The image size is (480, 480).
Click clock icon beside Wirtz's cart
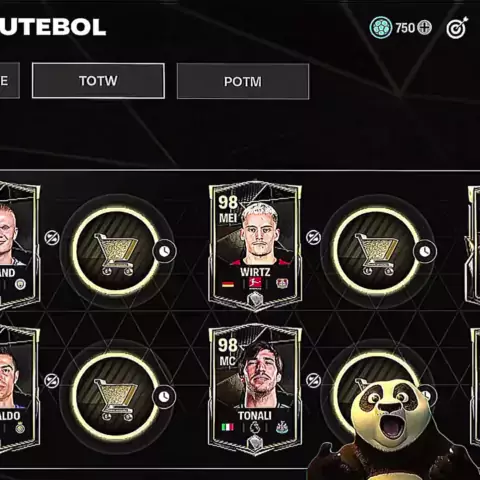[x=424, y=251]
